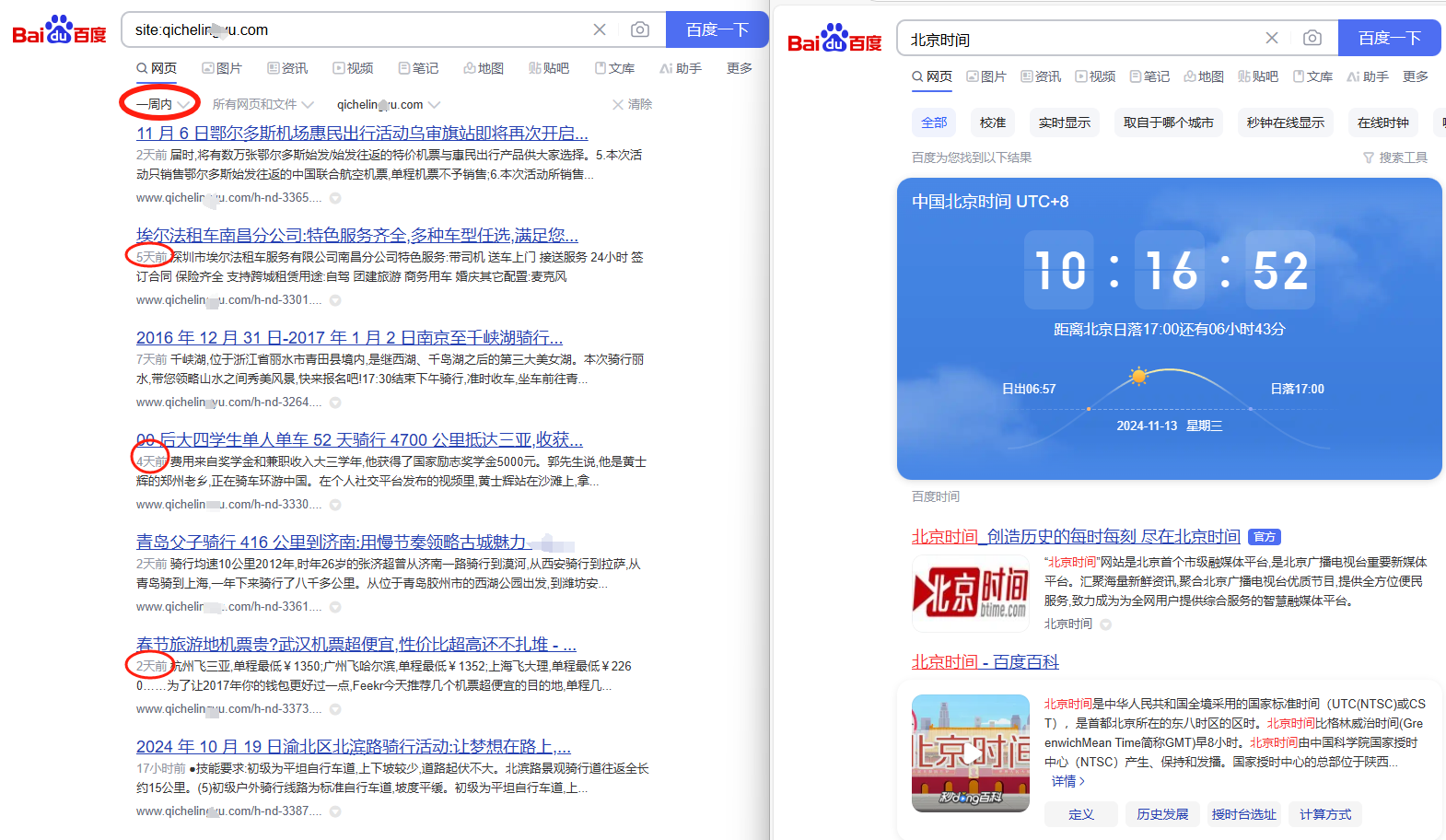Select the 取自于哪个城市 filter chip
Viewport: 1446px width, 840px height.
(1169, 122)
